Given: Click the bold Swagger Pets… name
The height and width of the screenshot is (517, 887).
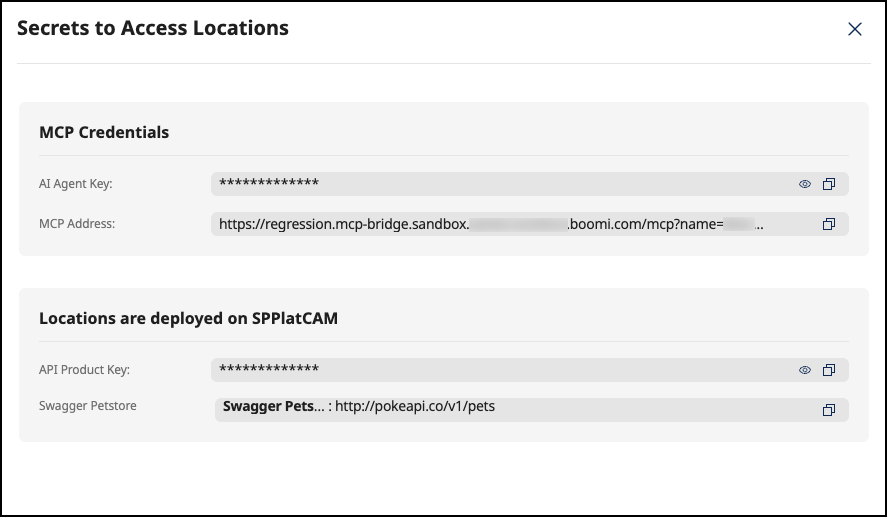Looking at the screenshot, I should tap(268, 407).
